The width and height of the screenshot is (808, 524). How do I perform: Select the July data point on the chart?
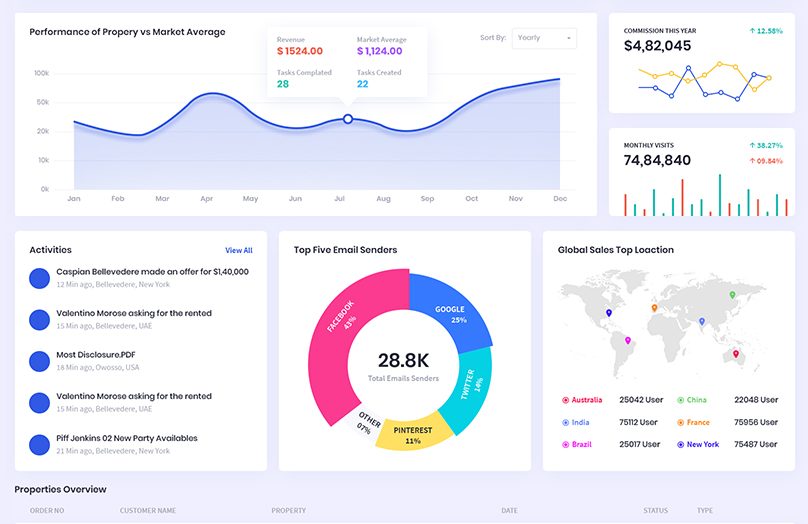pyautogui.click(x=348, y=119)
